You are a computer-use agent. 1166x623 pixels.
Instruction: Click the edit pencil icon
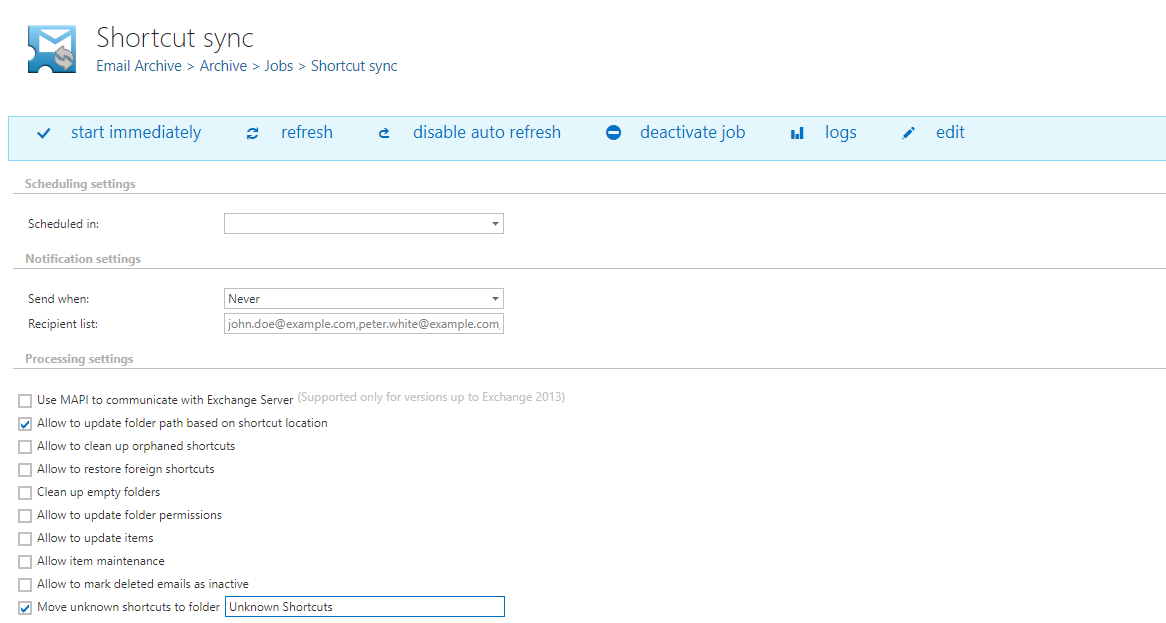coord(908,133)
